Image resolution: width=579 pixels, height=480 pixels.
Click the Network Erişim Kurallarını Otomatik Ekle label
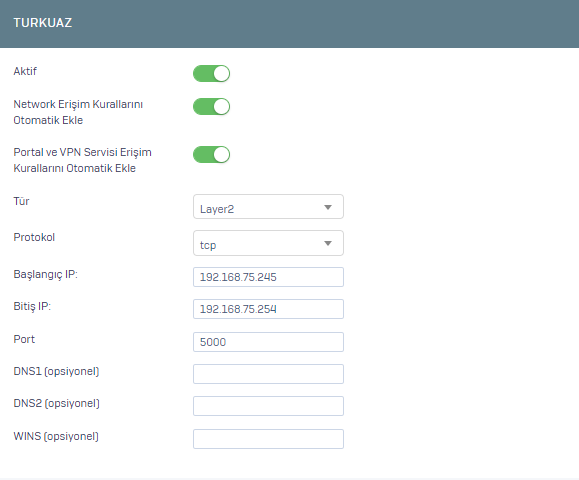[78, 112]
